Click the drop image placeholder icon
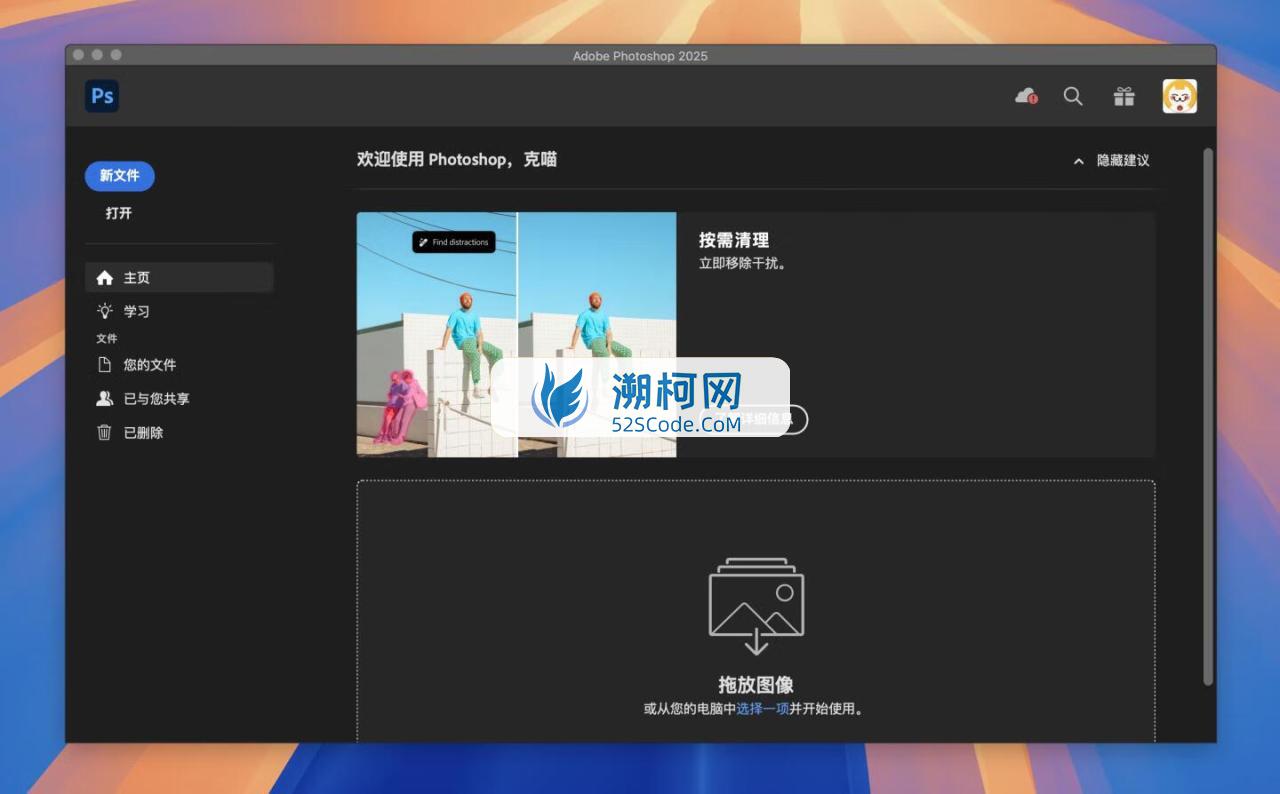The image size is (1280, 794). pyautogui.click(x=756, y=606)
